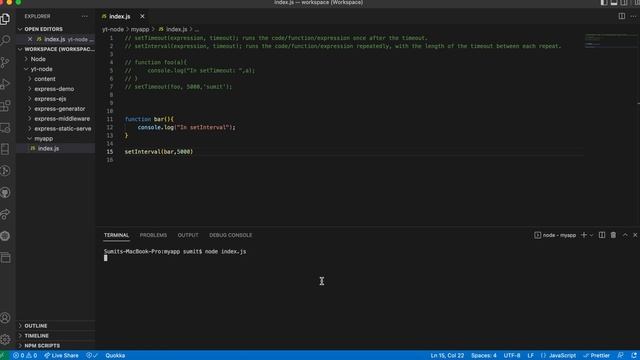Click yt-node in the breadcrumb

(x=113, y=29)
